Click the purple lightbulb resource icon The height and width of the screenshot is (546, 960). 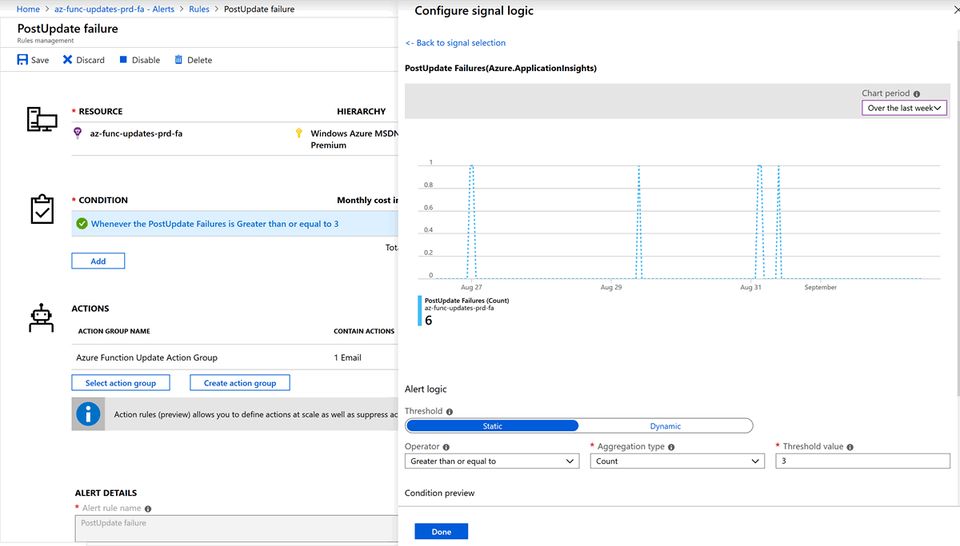coord(77,133)
